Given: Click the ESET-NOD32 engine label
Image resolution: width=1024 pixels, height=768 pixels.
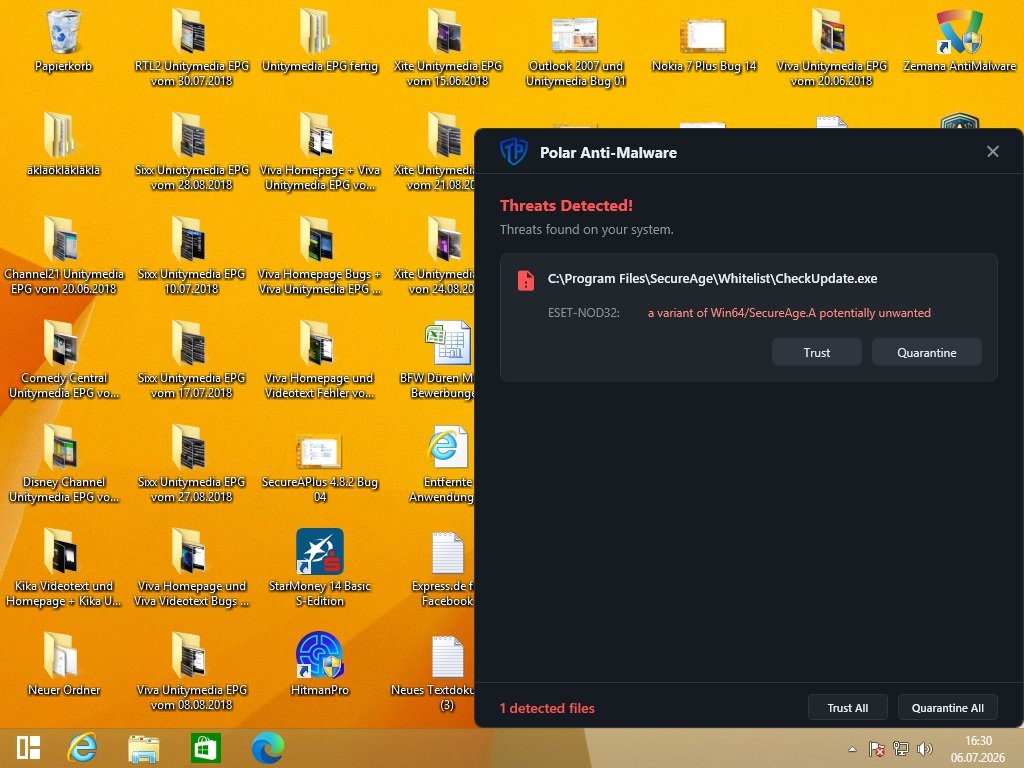Looking at the screenshot, I should tap(583, 313).
